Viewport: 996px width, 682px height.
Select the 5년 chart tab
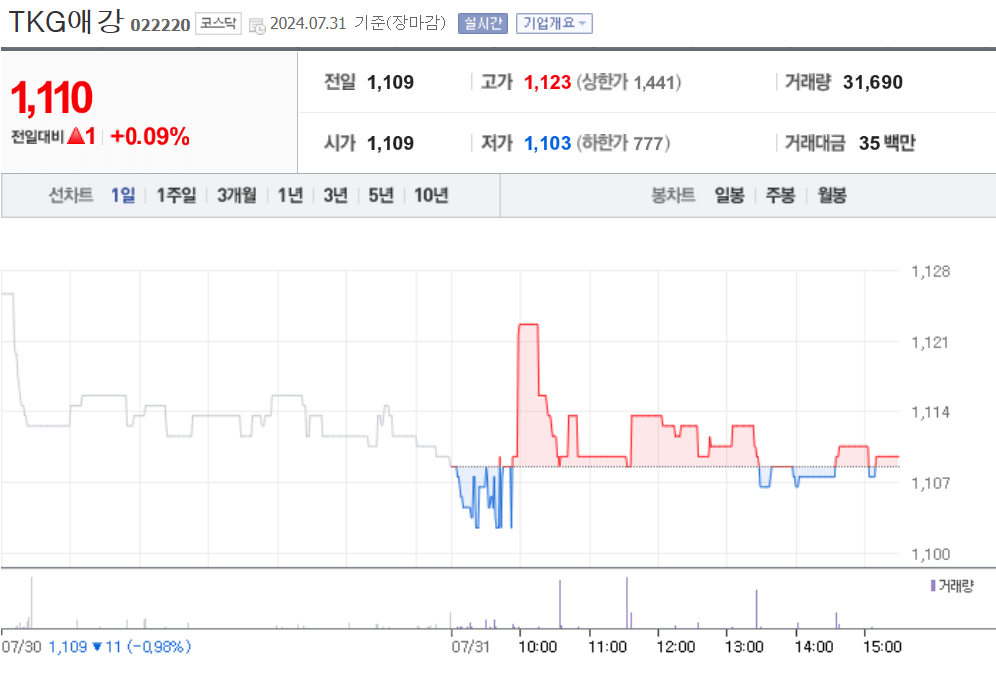(380, 196)
